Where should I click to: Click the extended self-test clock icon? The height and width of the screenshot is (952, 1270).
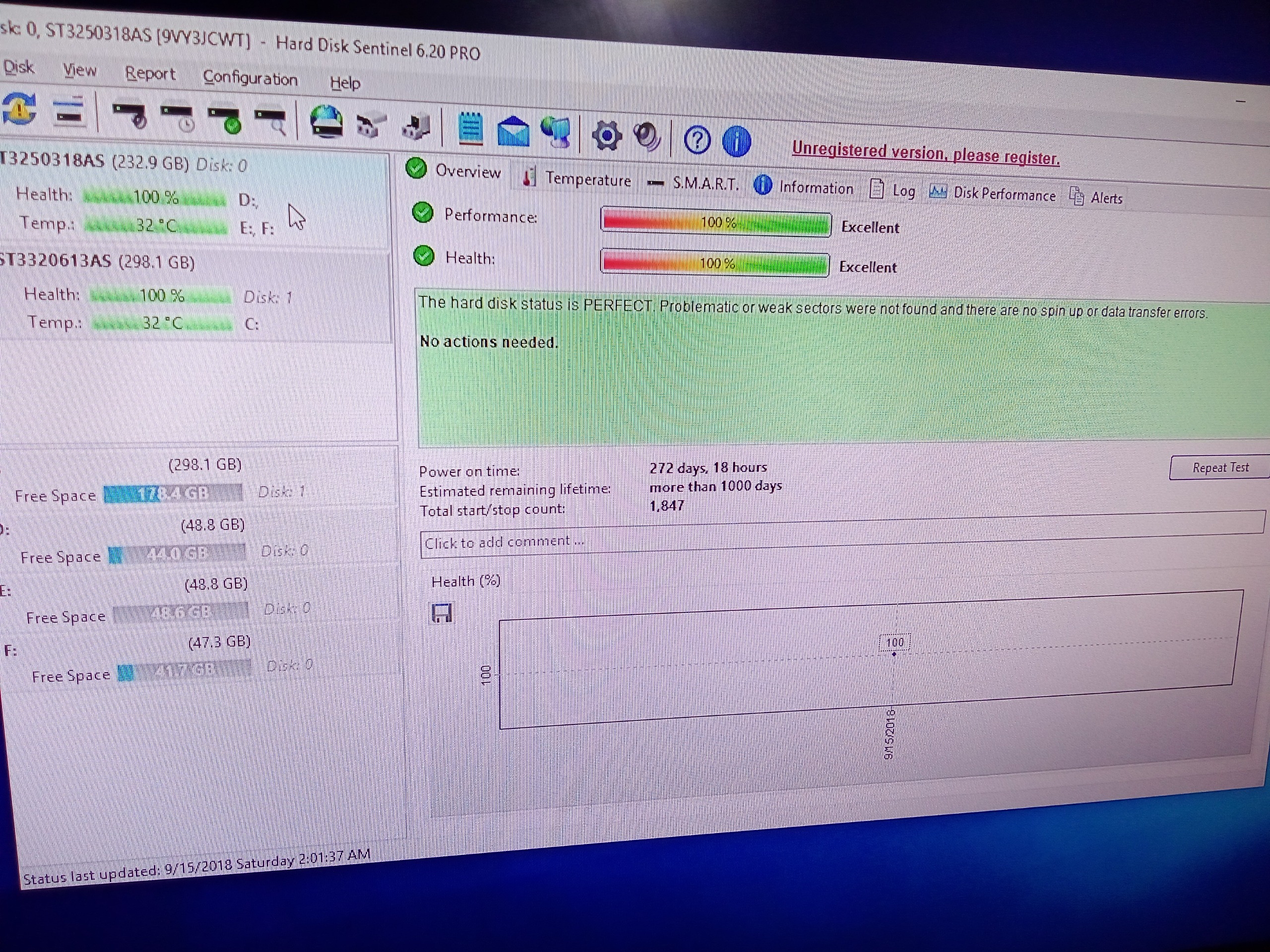click(178, 118)
